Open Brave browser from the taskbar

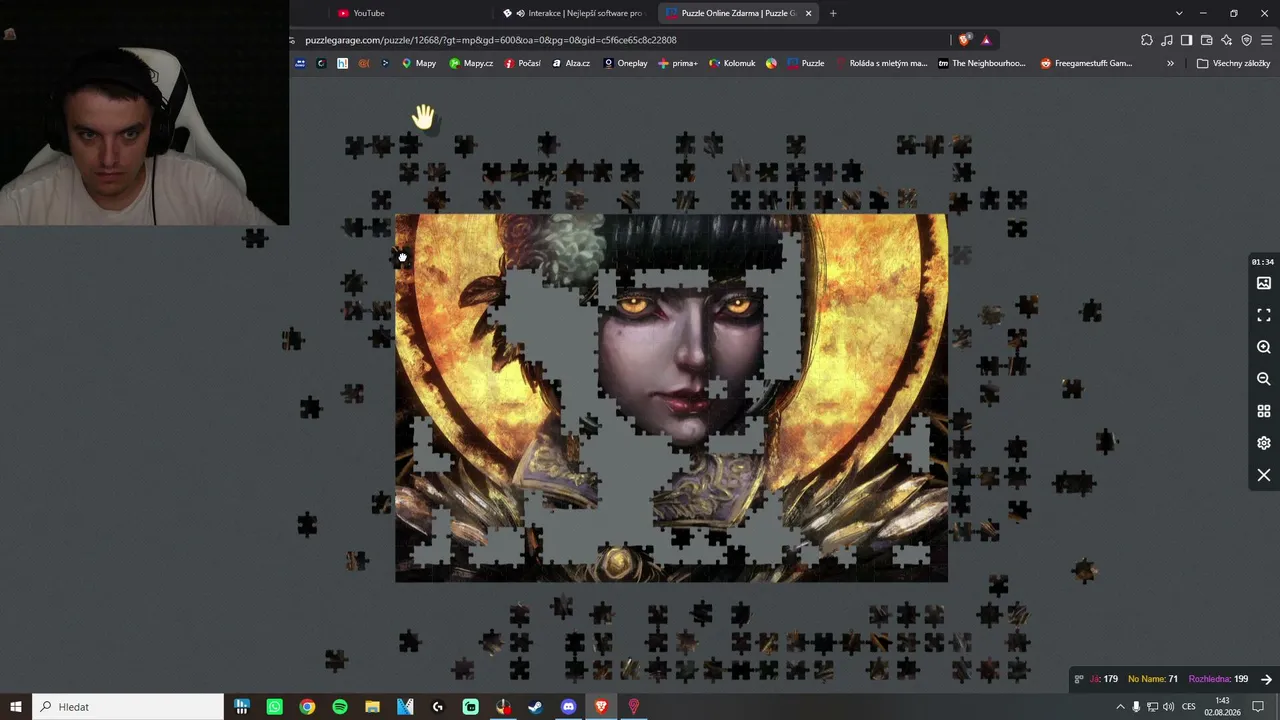click(x=601, y=707)
